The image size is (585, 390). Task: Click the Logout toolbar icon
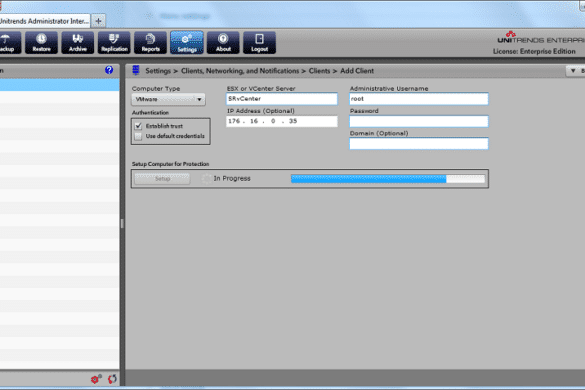click(259, 43)
